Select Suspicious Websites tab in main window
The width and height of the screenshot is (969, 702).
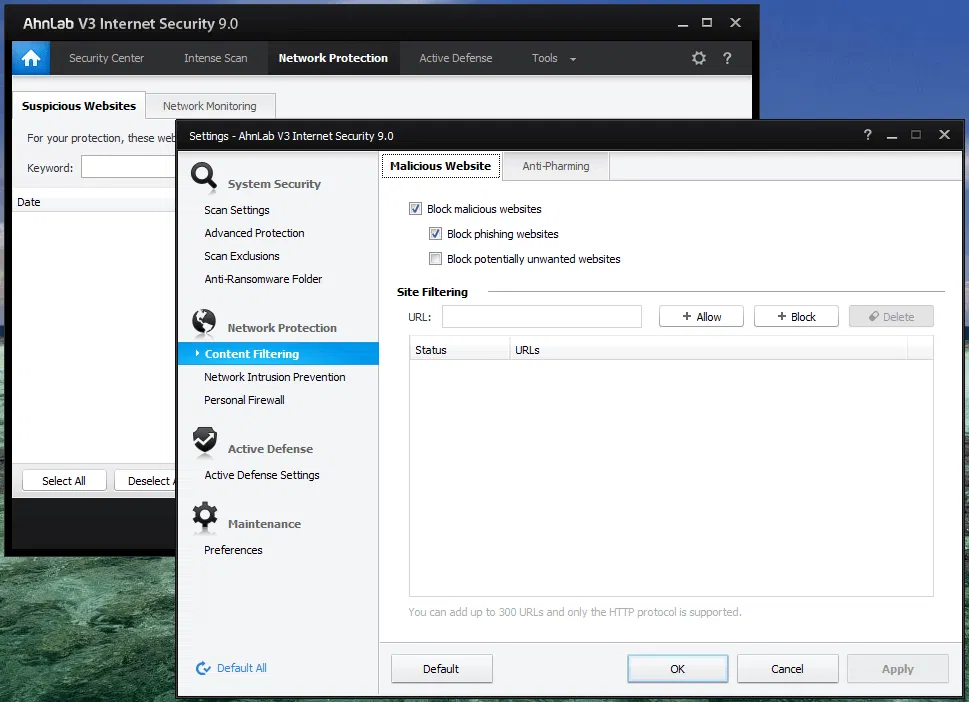pos(79,106)
